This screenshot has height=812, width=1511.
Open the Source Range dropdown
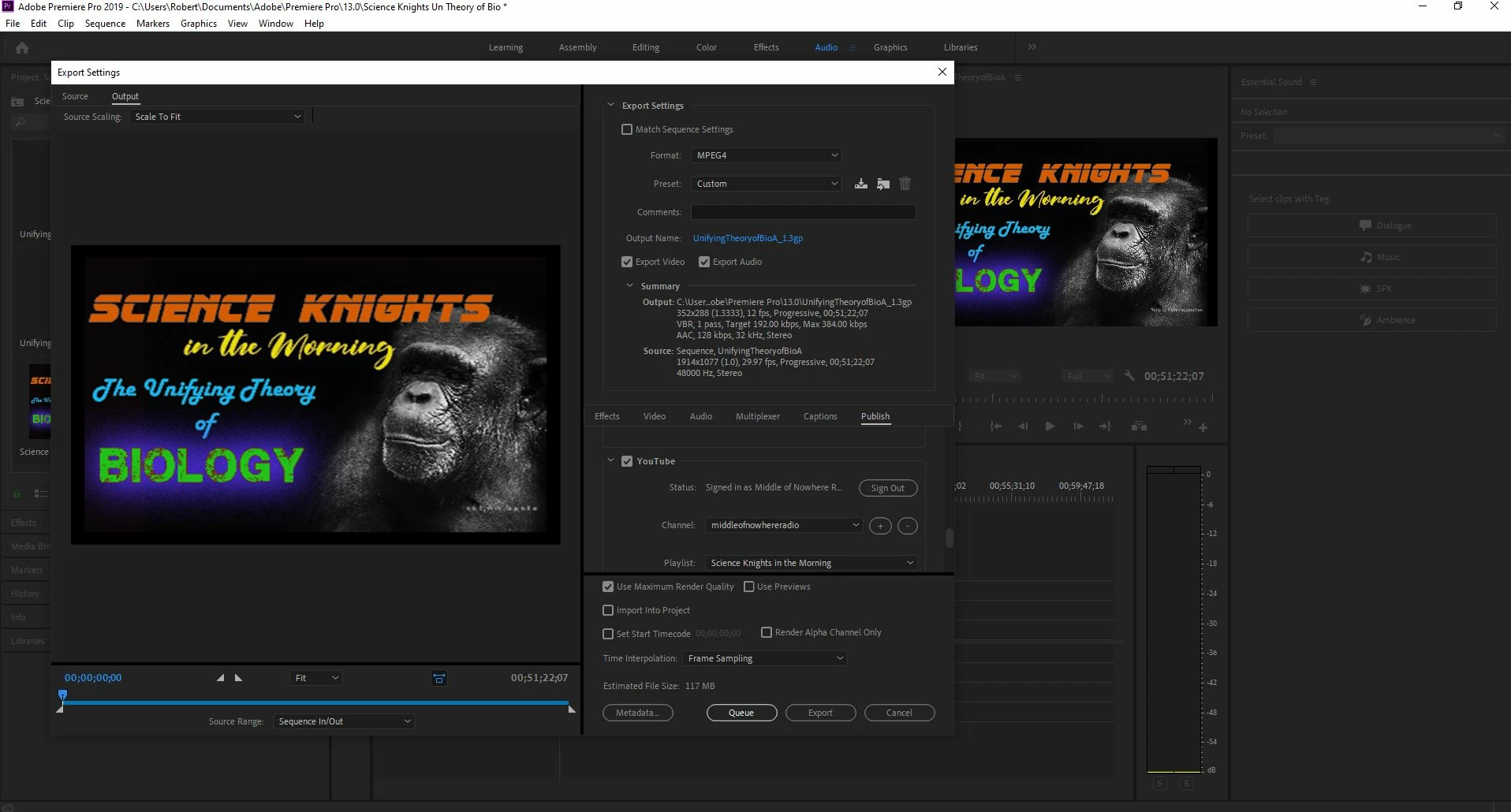coord(344,721)
